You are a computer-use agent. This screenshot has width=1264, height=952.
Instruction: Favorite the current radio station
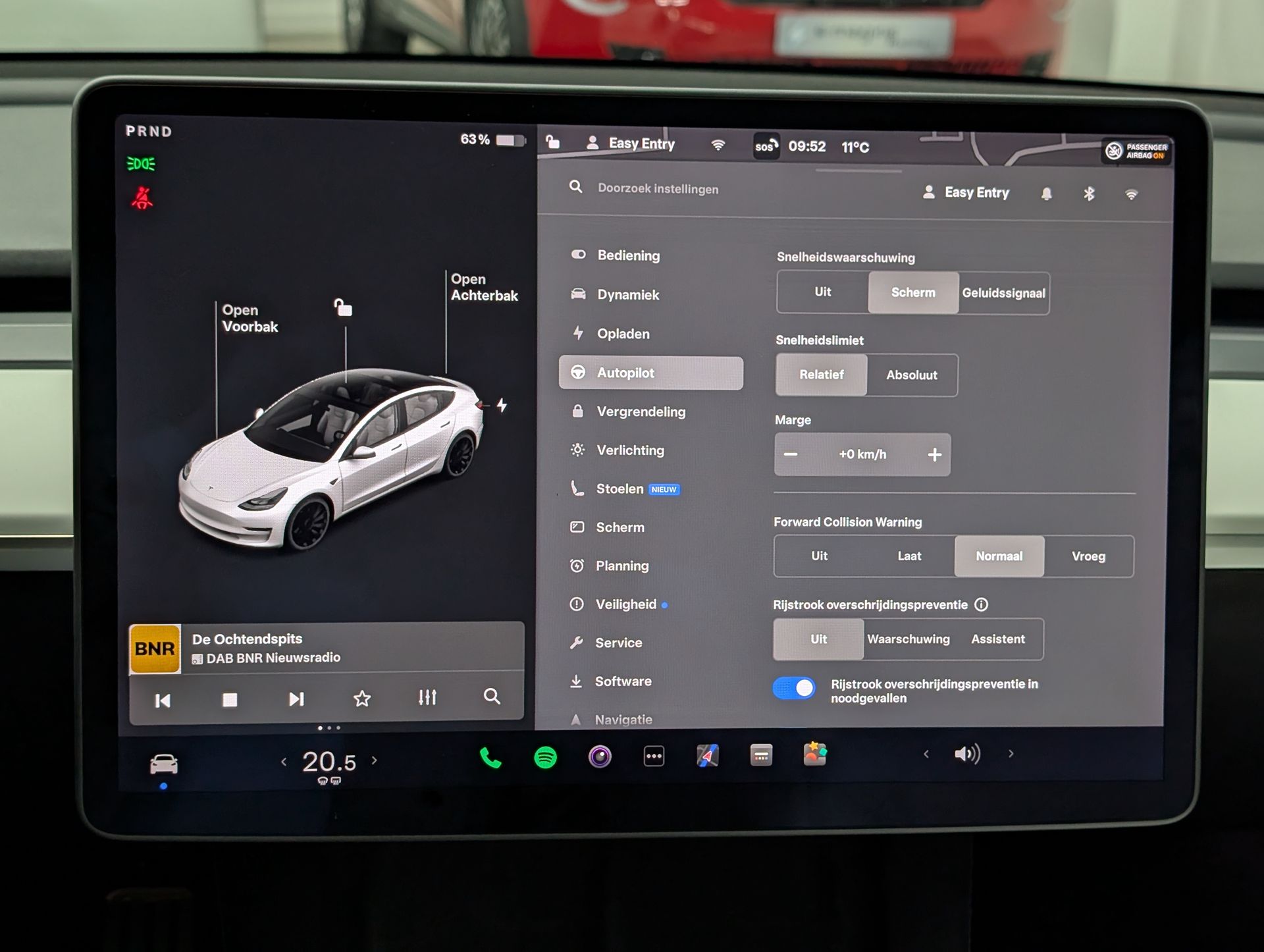point(361,699)
